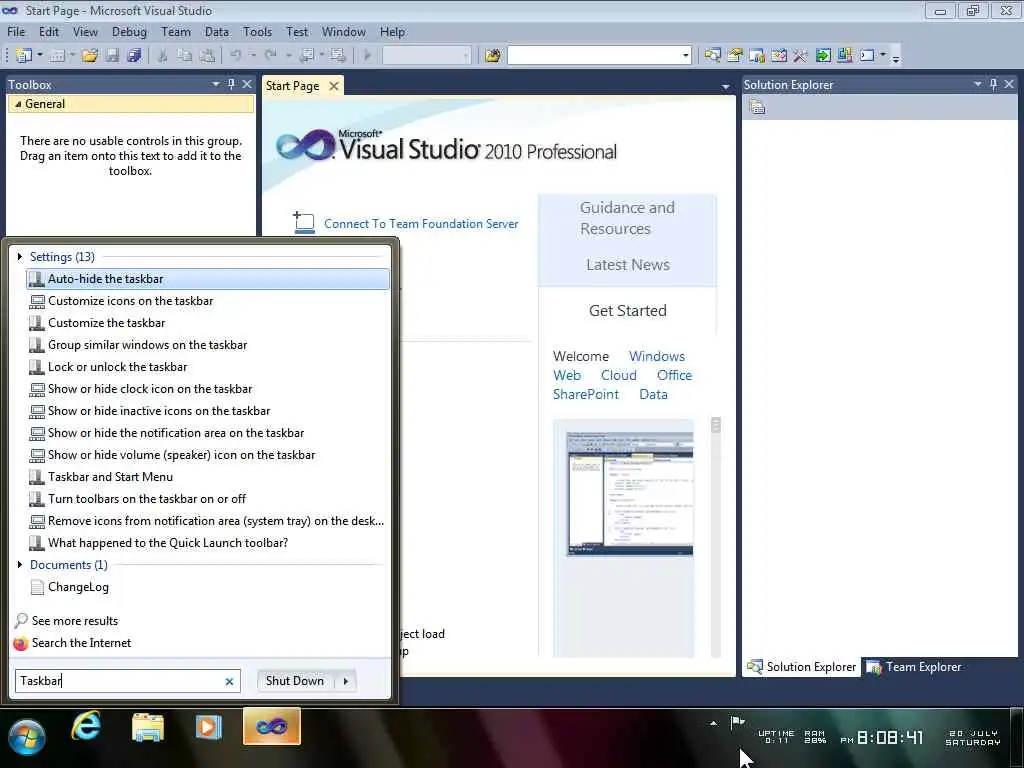Toggle the Solution Explorer auto-hide pin
Viewport: 1024px width, 768px height.
(x=993, y=84)
